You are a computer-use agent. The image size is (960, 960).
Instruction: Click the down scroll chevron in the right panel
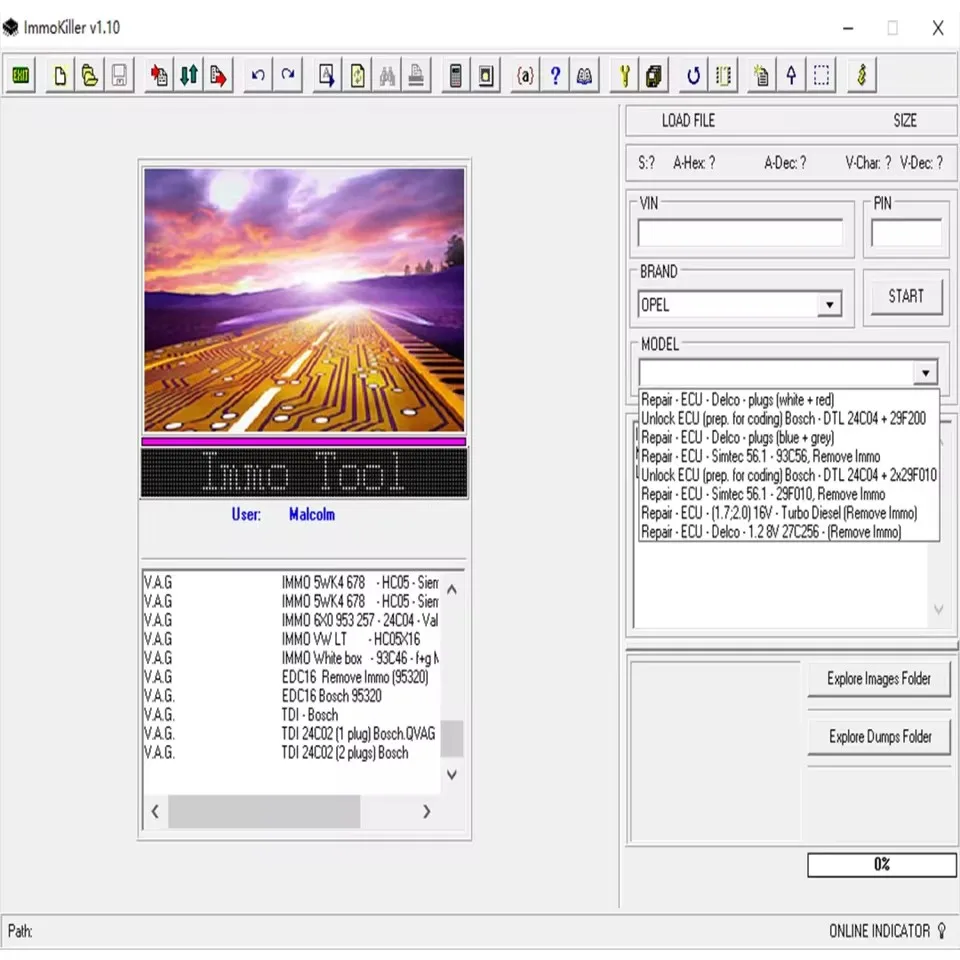pos(938,608)
